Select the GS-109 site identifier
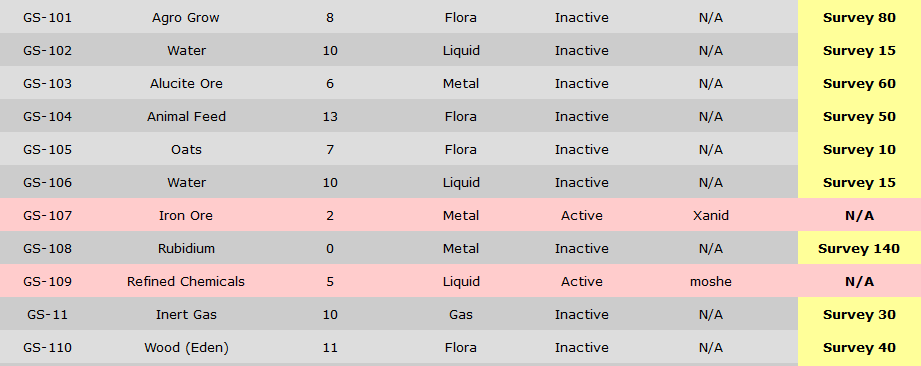This screenshot has width=921, height=366. tap(48, 281)
